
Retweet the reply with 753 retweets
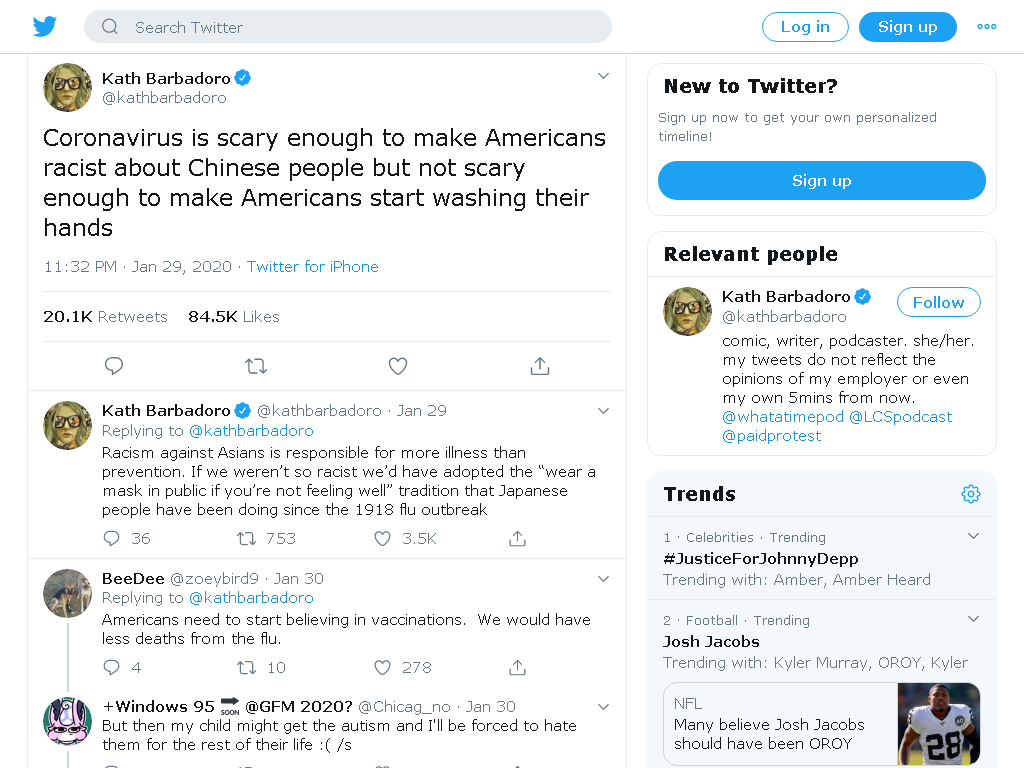click(x=246, y=539)
